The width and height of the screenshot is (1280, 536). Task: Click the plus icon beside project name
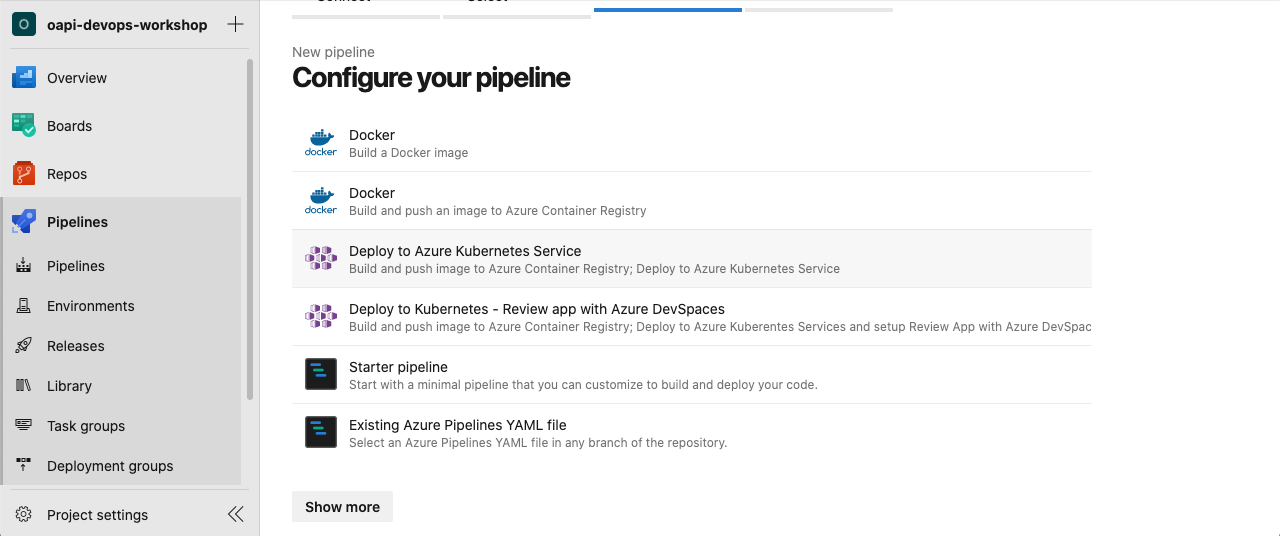235,25
